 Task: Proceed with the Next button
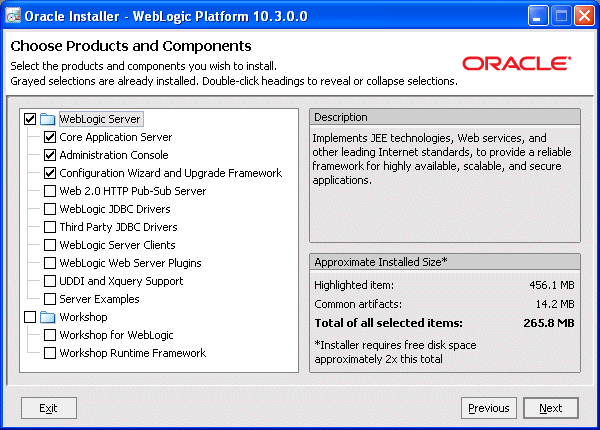coord(551,408)
